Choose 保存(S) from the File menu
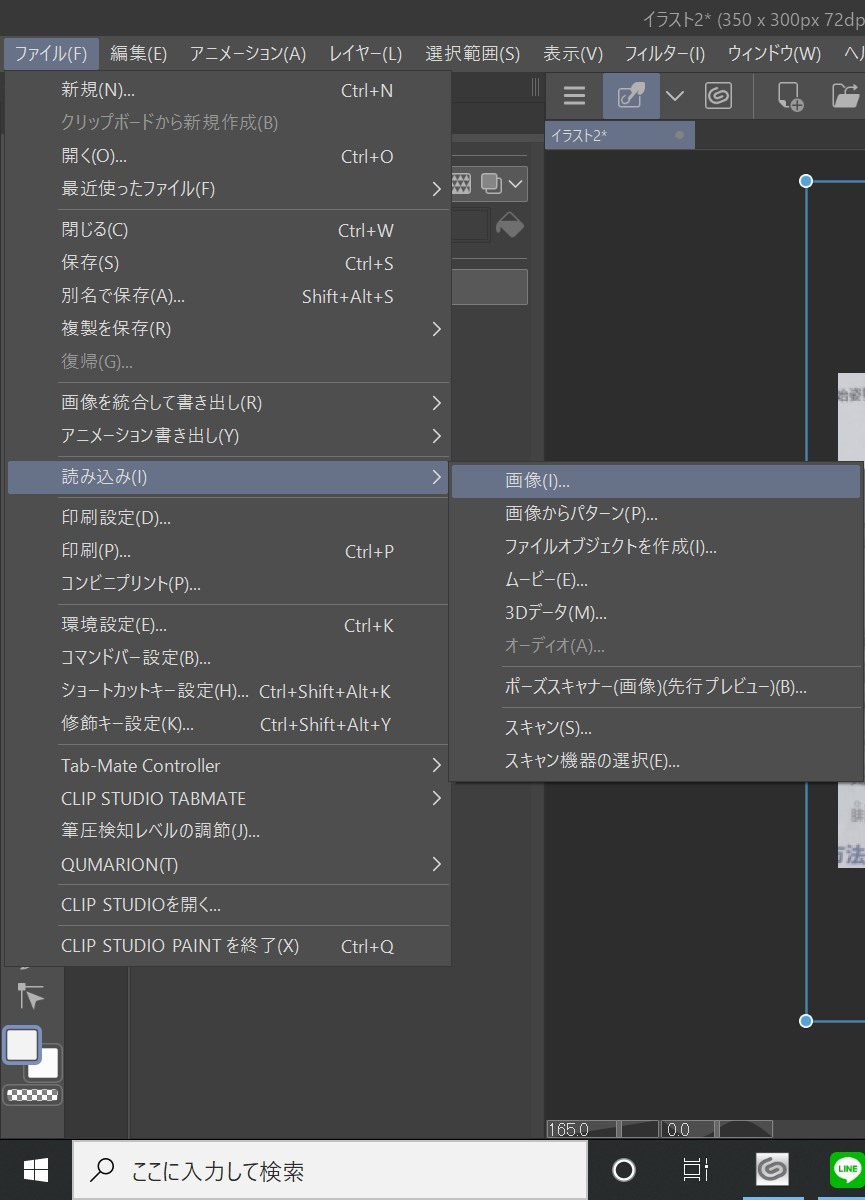 coord(228,264)
